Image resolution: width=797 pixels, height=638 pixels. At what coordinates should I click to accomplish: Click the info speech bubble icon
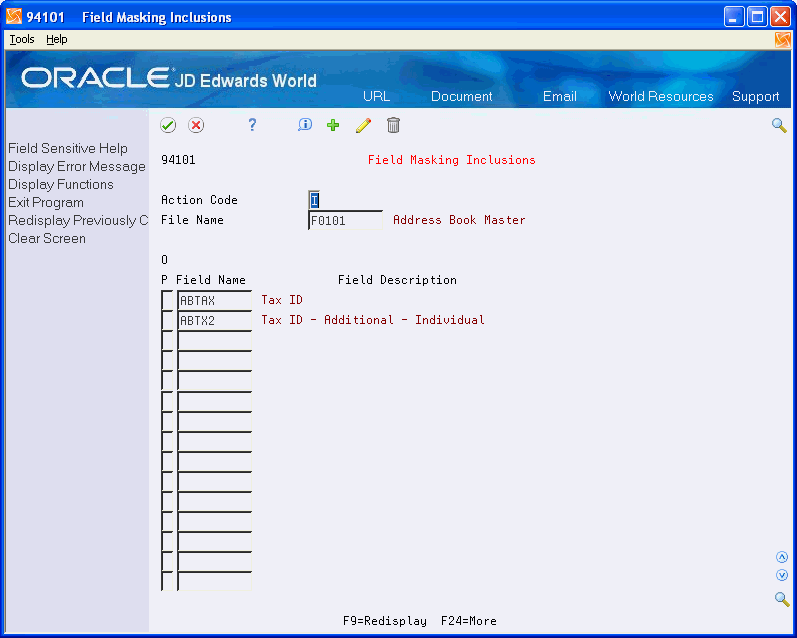[305, 125]
